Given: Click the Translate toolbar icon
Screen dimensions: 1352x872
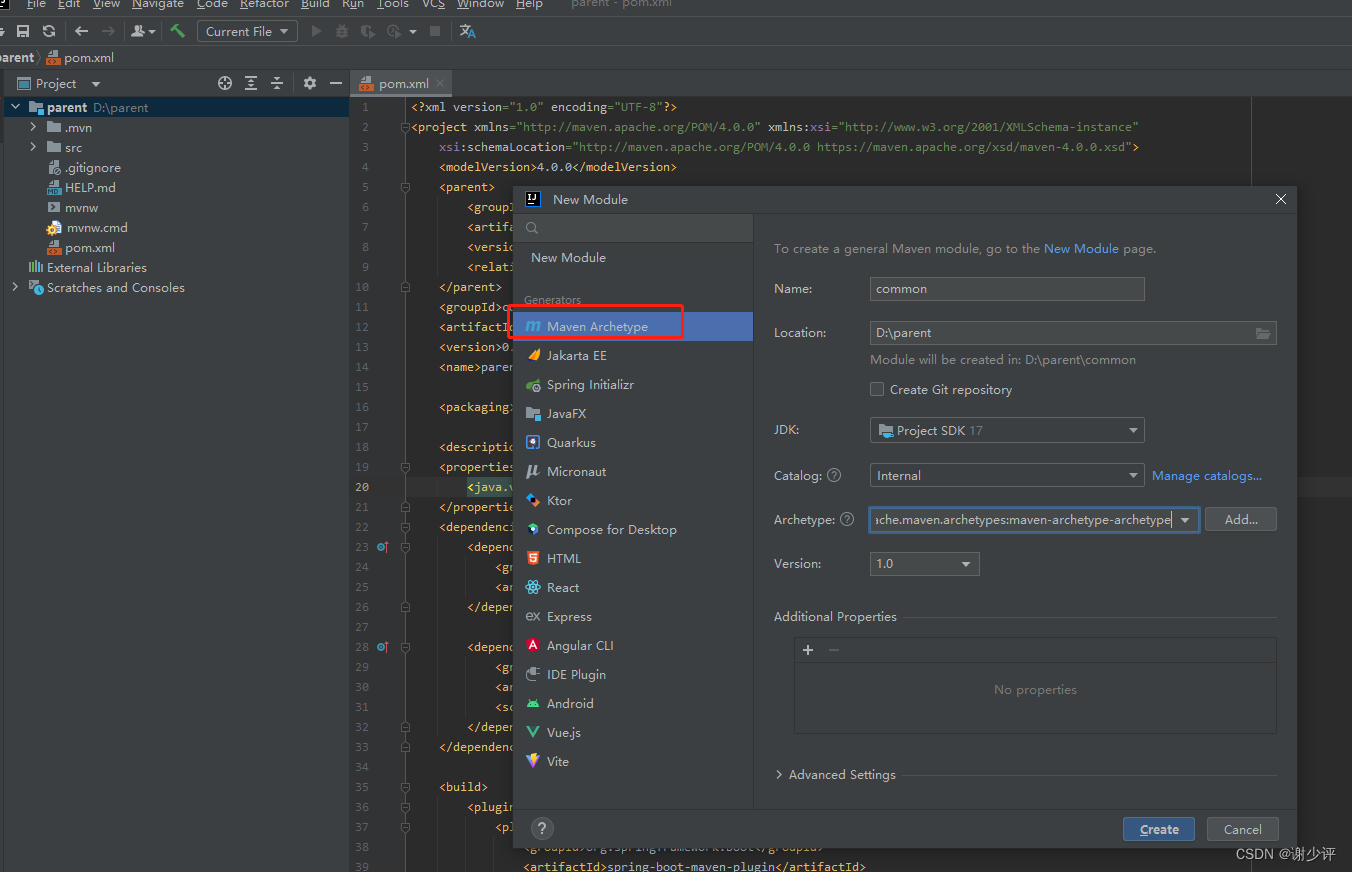Looking at the screenshot, I should pyautogui.click(x=467, y=32).
